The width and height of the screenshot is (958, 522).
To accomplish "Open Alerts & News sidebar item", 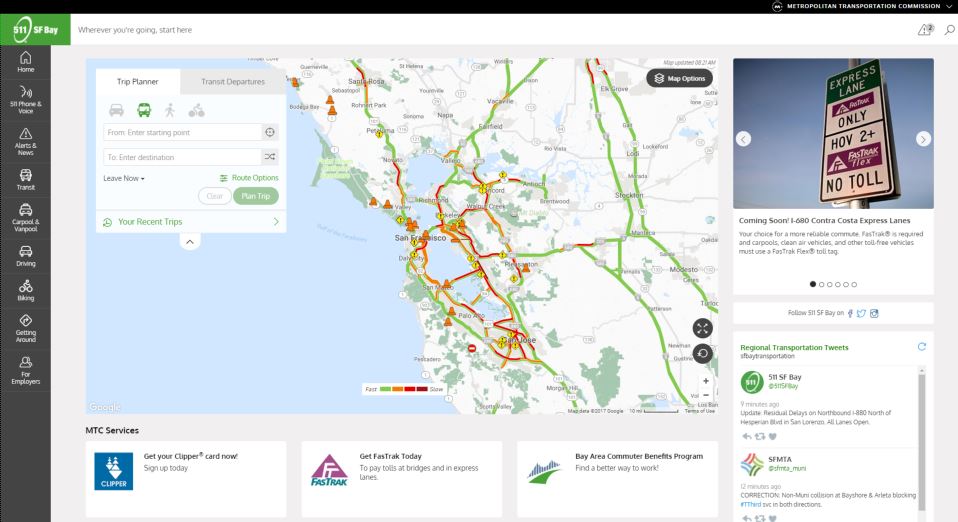I will click(25, 141).
